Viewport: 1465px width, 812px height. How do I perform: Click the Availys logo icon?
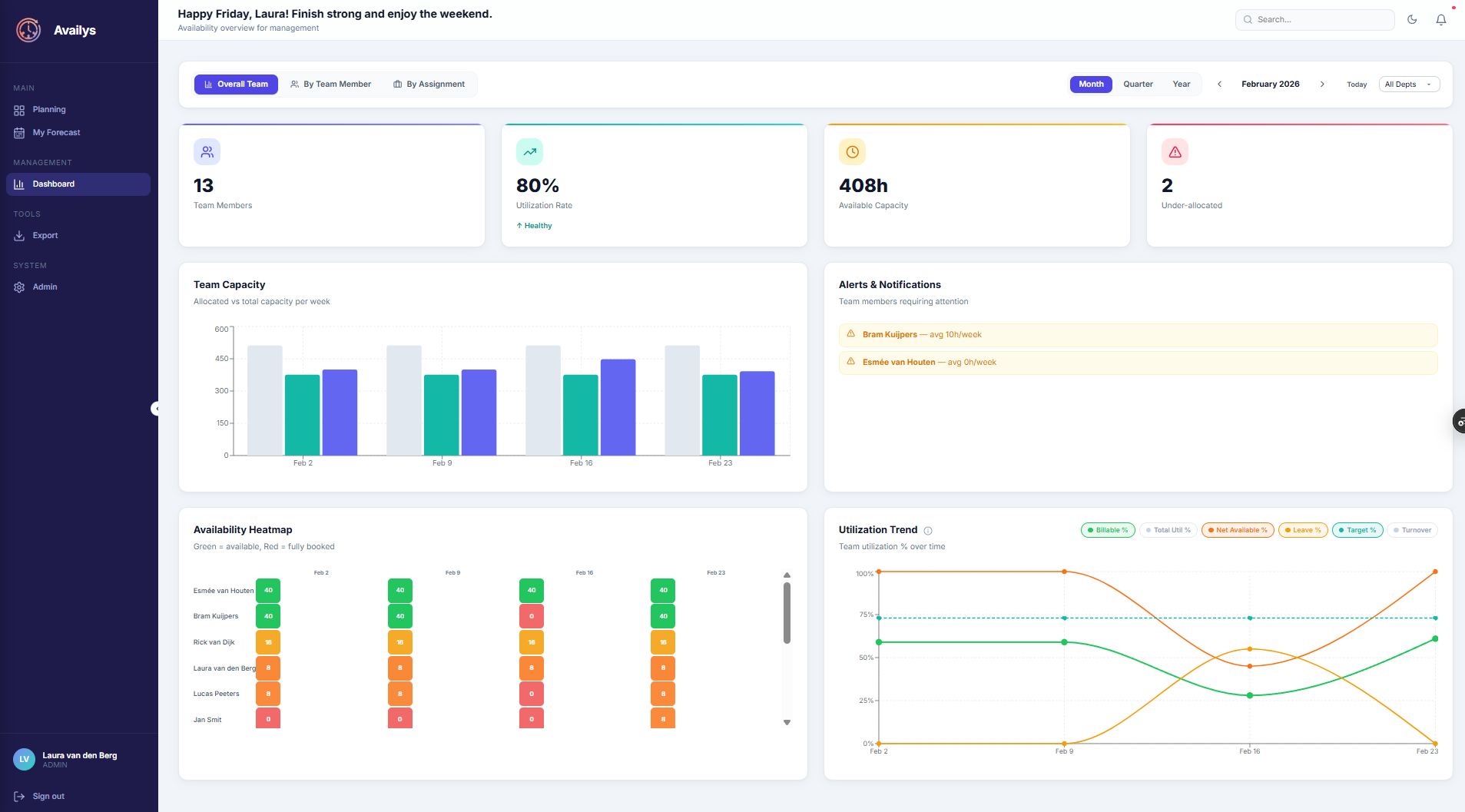point(28,30)
